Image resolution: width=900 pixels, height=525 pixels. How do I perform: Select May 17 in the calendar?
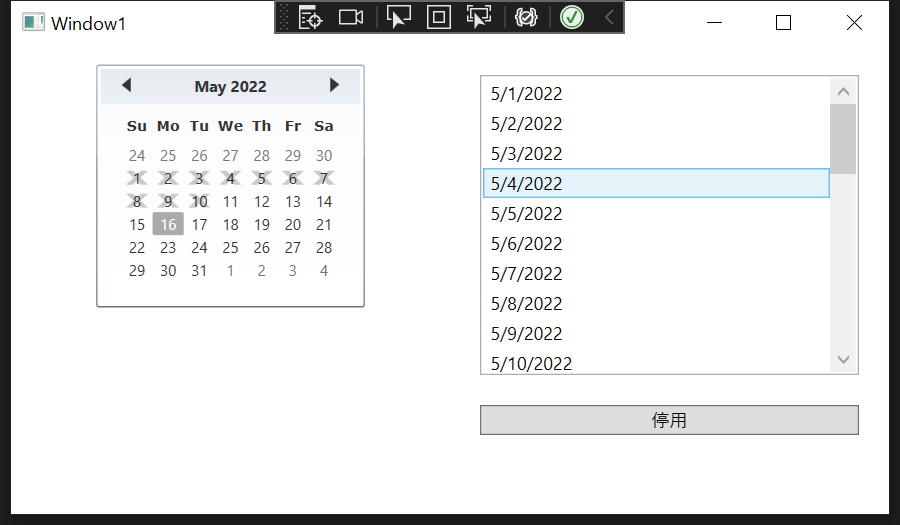click(x=199, y=224)
